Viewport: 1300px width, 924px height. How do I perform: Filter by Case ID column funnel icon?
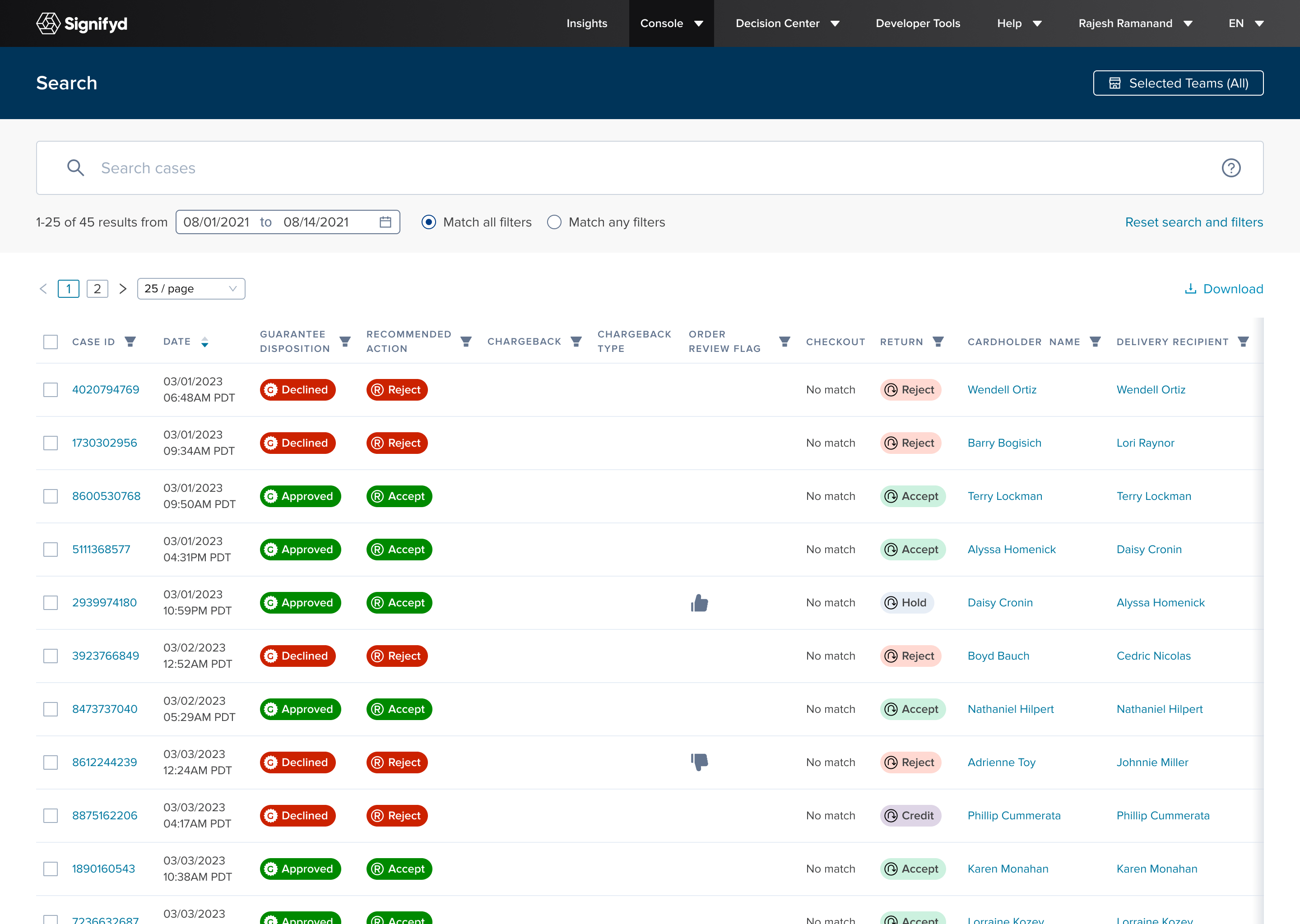pyautogui.click(x=130, y=342)
